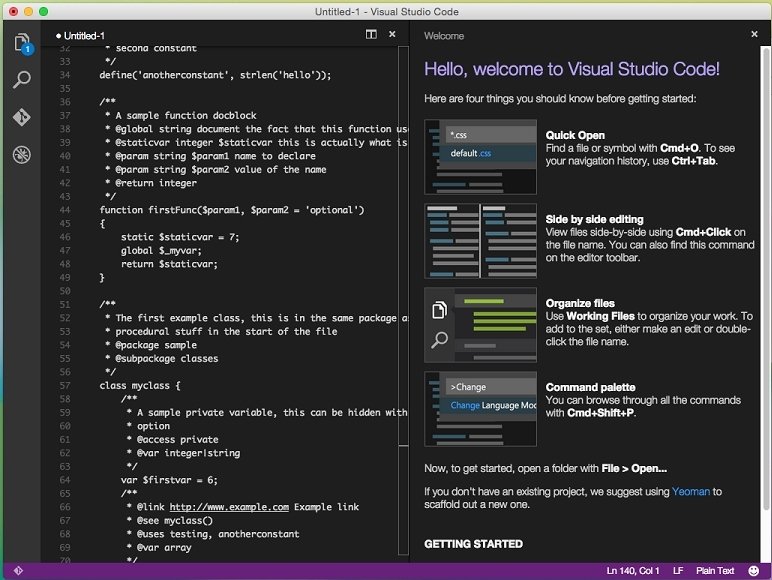Click the http://www.example.com link in code

coord(229,507)
